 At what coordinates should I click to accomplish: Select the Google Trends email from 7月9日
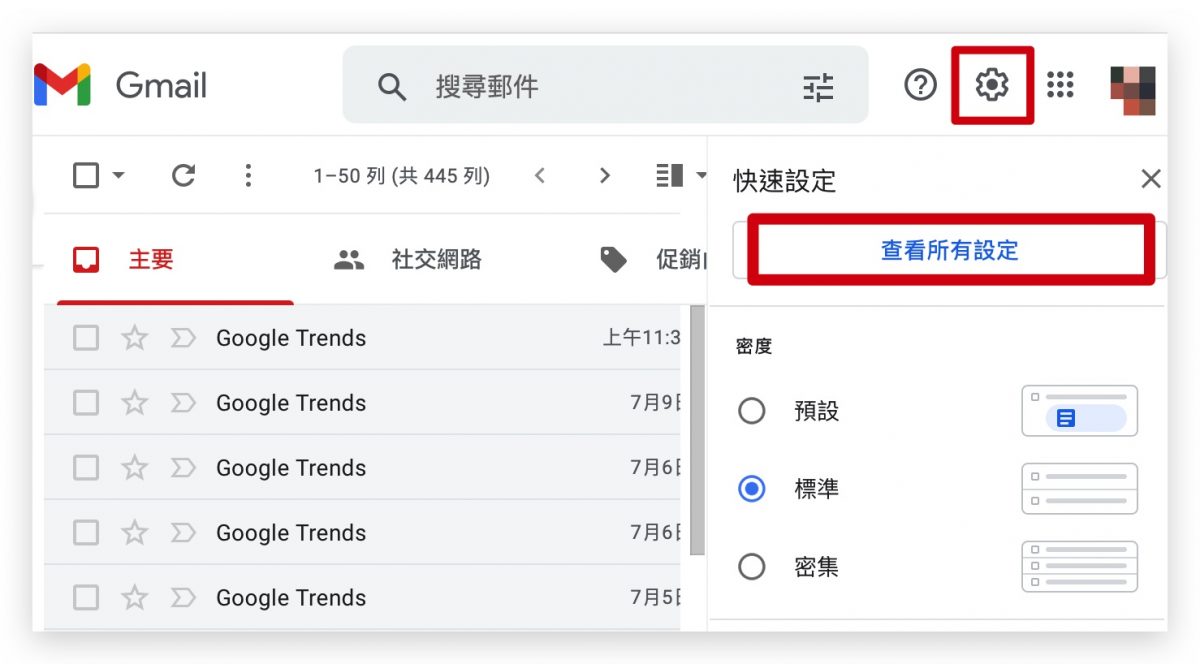point(86,403)
